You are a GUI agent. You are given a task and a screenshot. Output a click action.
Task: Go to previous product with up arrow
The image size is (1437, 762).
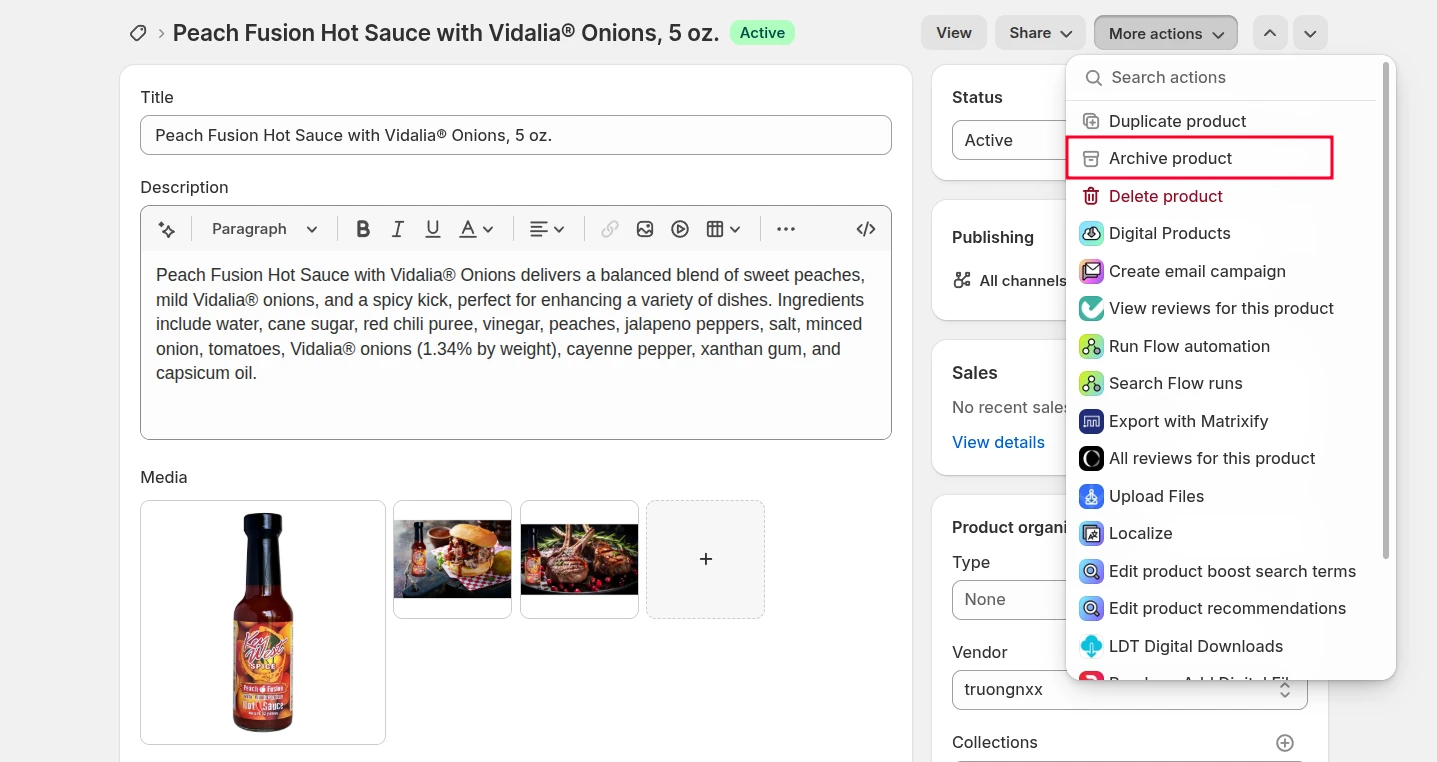pos(1269,33)
